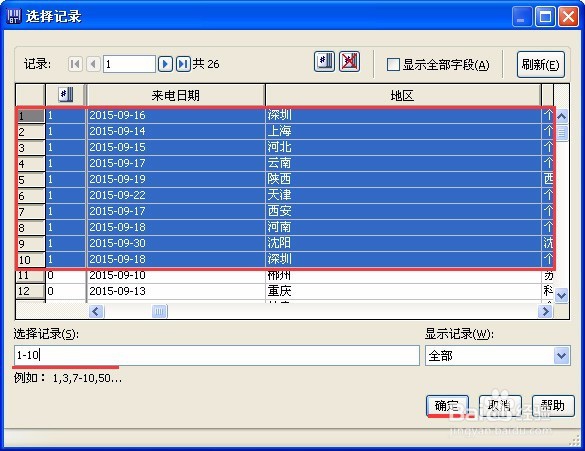Click region cell 重庆
This screenshot has height=451, width=585.
[x=403, y=291]
